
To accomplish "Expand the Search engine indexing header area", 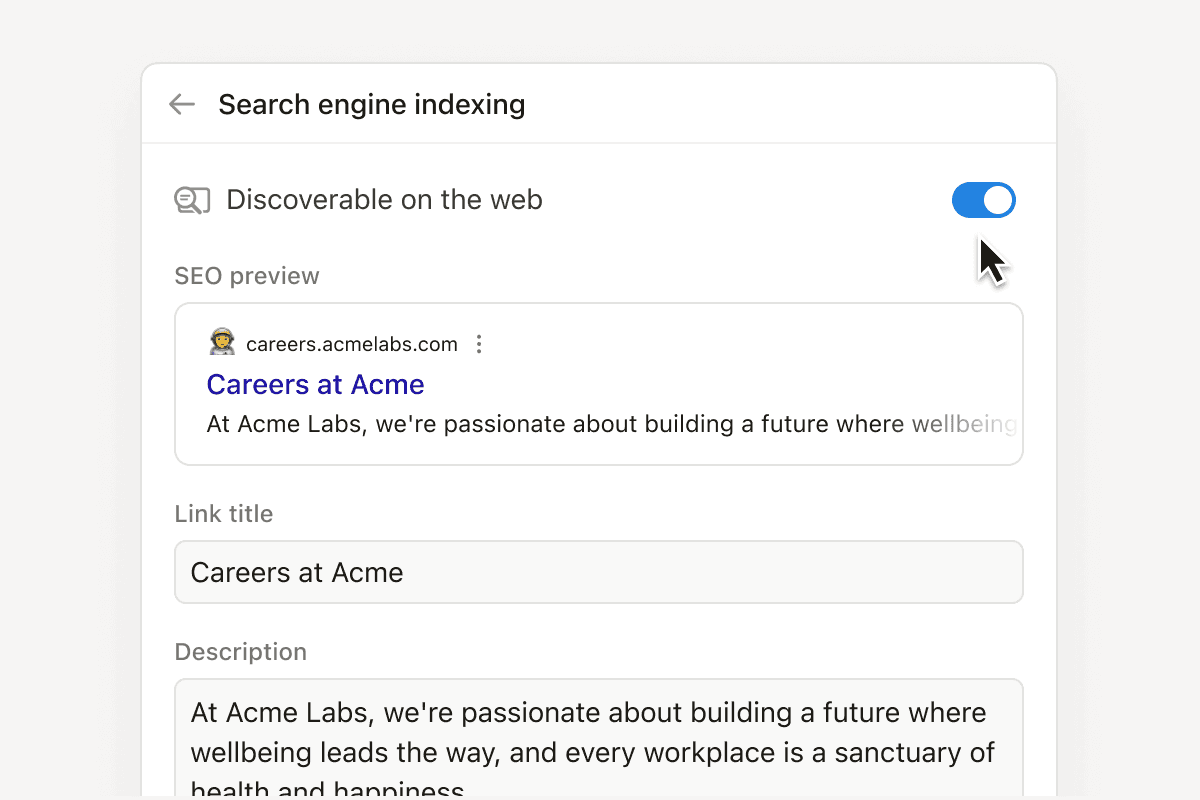I will [372, 103].
